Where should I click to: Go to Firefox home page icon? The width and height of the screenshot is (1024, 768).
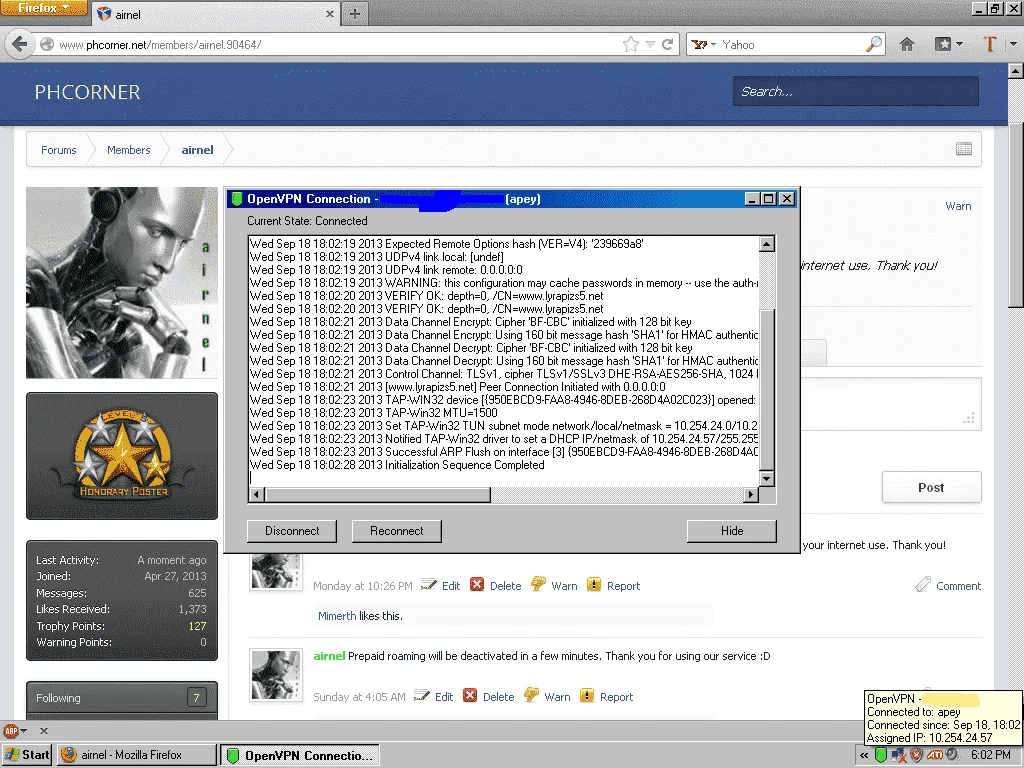coord(906,44)
